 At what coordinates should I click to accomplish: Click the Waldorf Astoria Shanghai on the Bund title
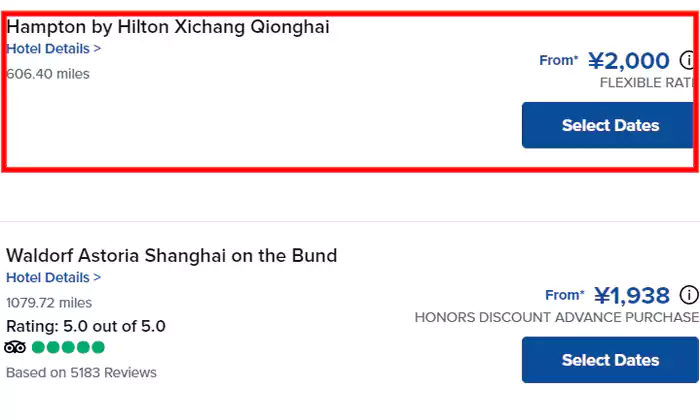click(172, 256)
